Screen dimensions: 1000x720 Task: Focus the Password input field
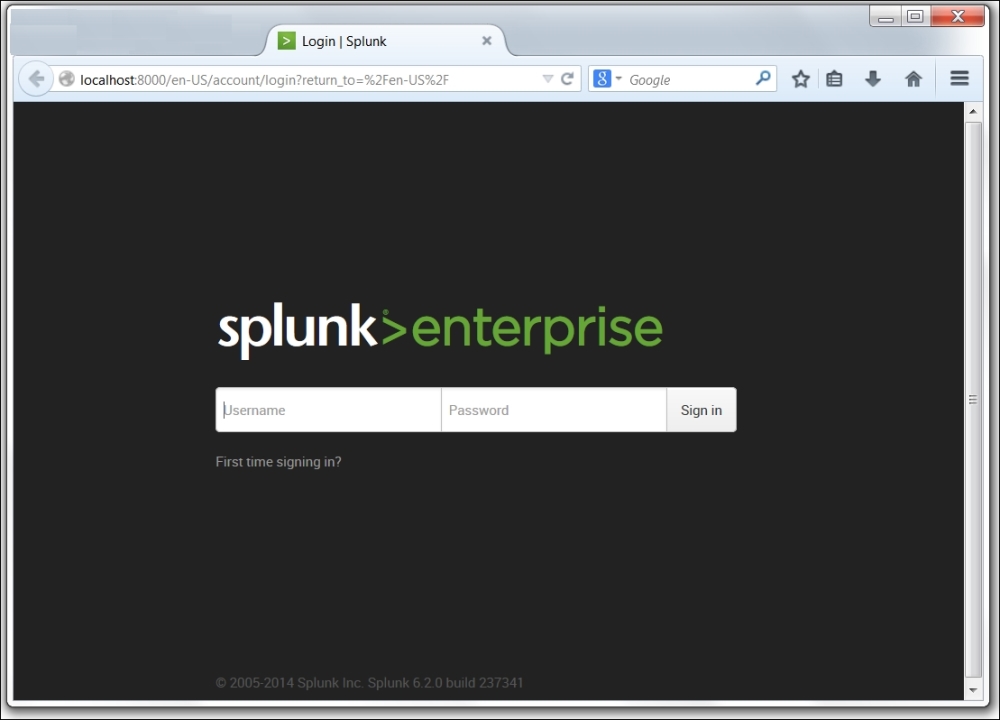click(553, 410)
